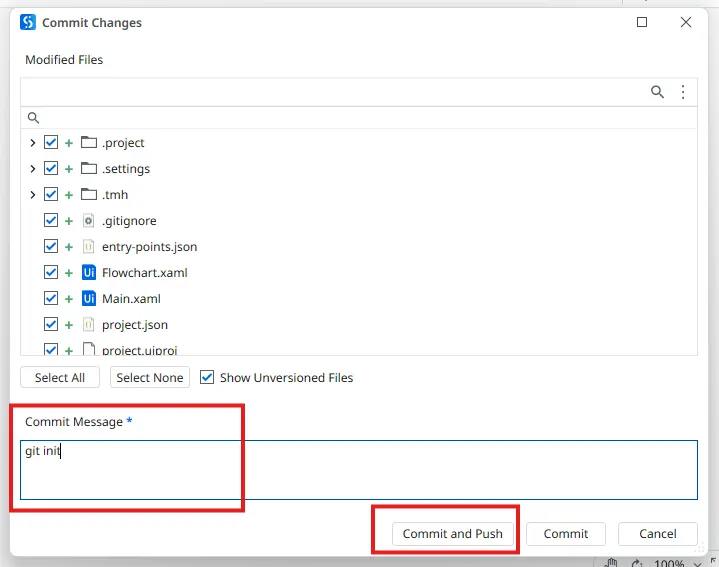This screenshot has width=719, height=567.
Task: Click into the Commit Message text box
Action: [x=360, y=470]
